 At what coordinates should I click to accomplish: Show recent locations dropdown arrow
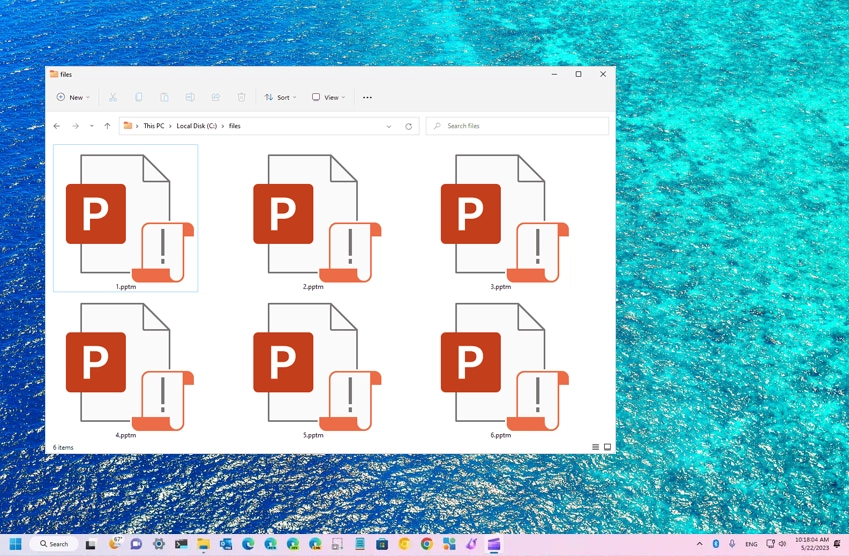[91, 126]
